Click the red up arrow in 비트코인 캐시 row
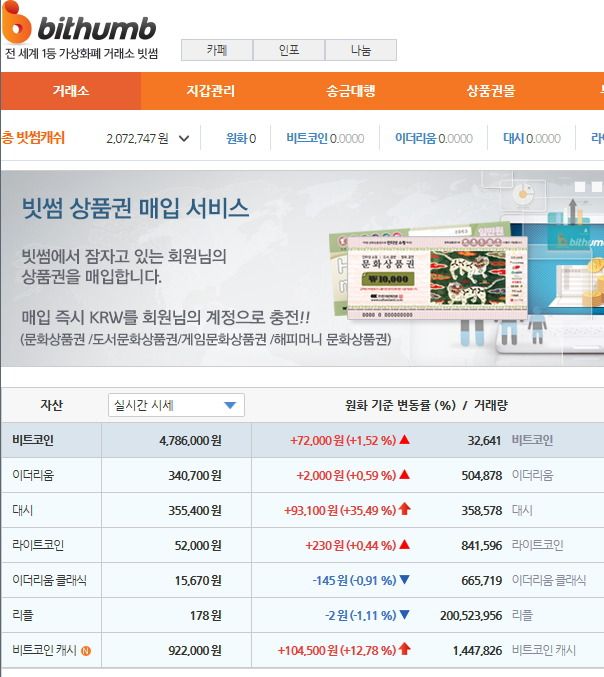Screen dimensions: 604x677 (405, 649)
